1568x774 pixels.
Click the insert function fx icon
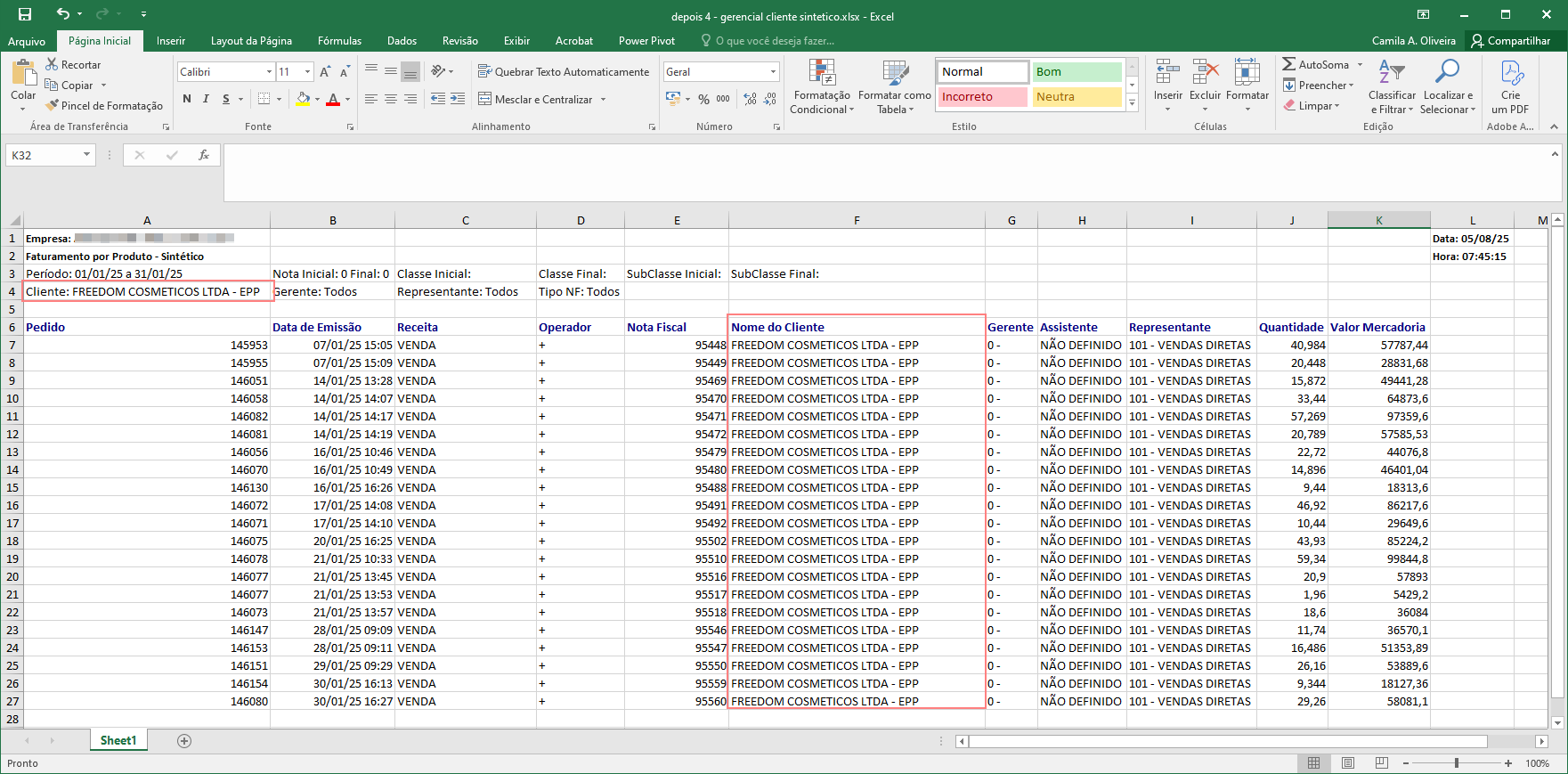(x=203, y=155)
